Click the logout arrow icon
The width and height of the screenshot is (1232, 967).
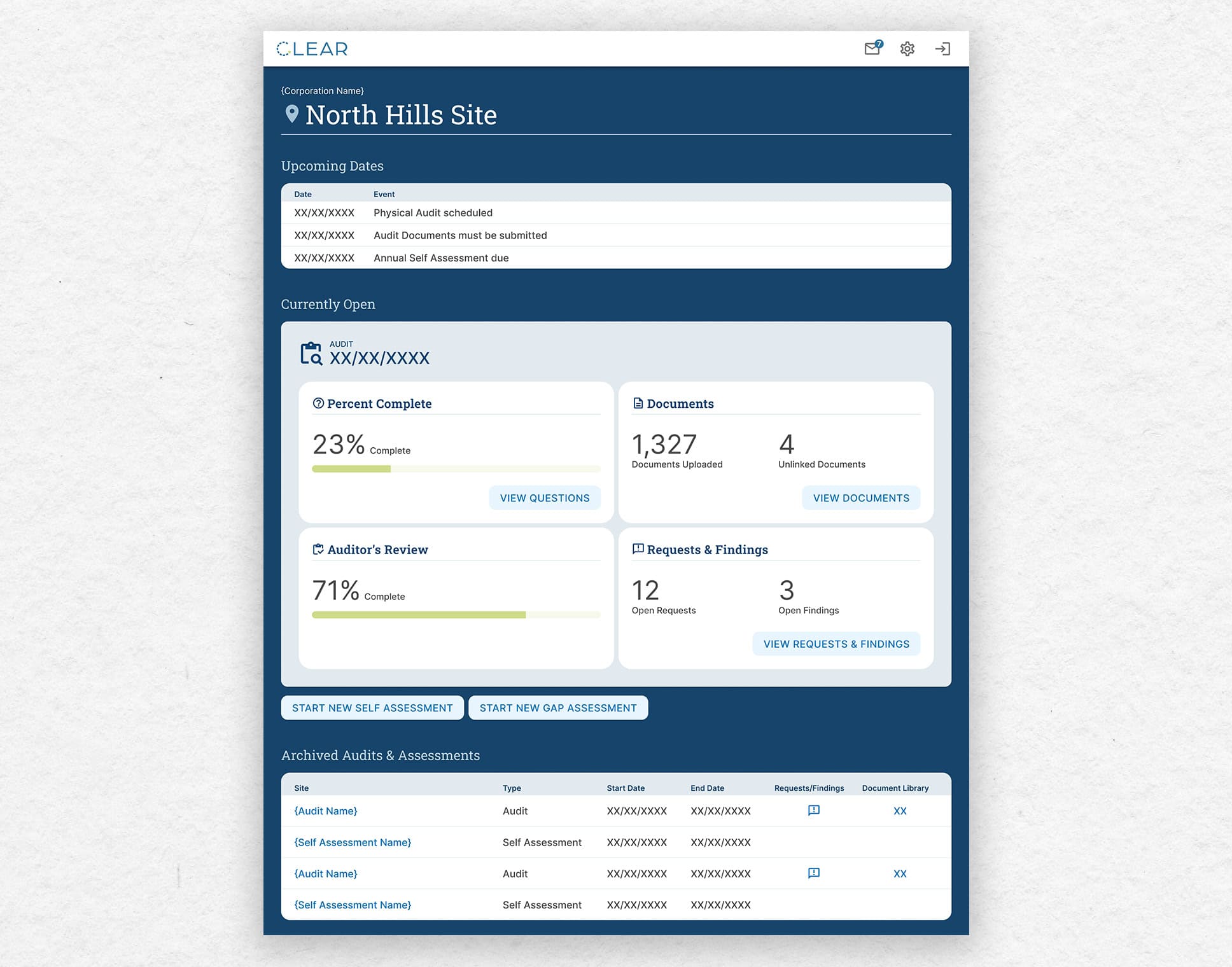[x=942, y=49]
